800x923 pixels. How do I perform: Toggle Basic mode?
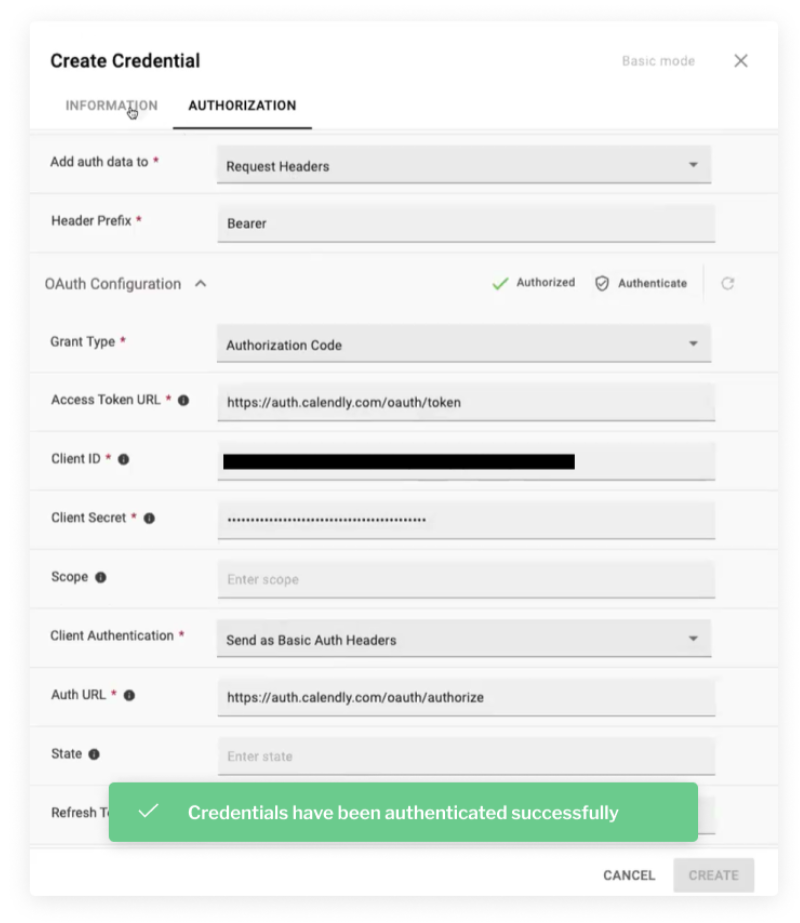(658, 61)
